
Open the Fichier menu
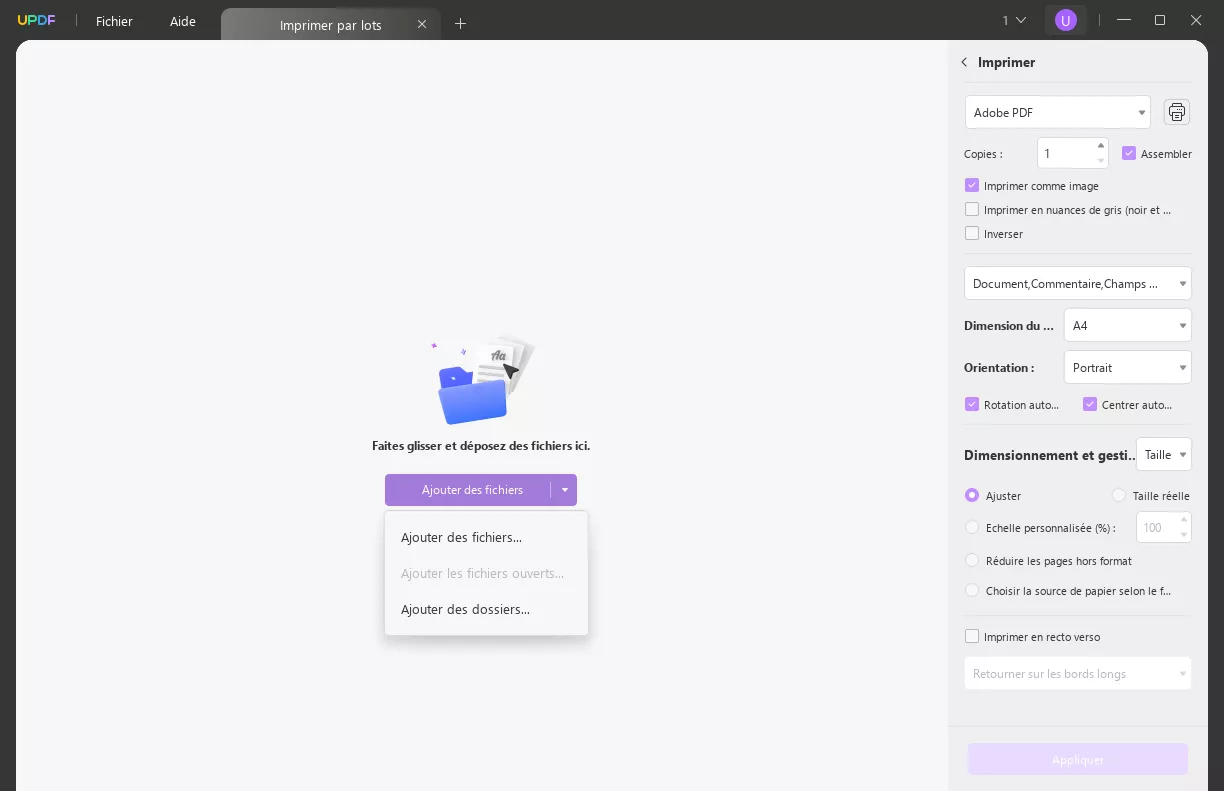114,21
